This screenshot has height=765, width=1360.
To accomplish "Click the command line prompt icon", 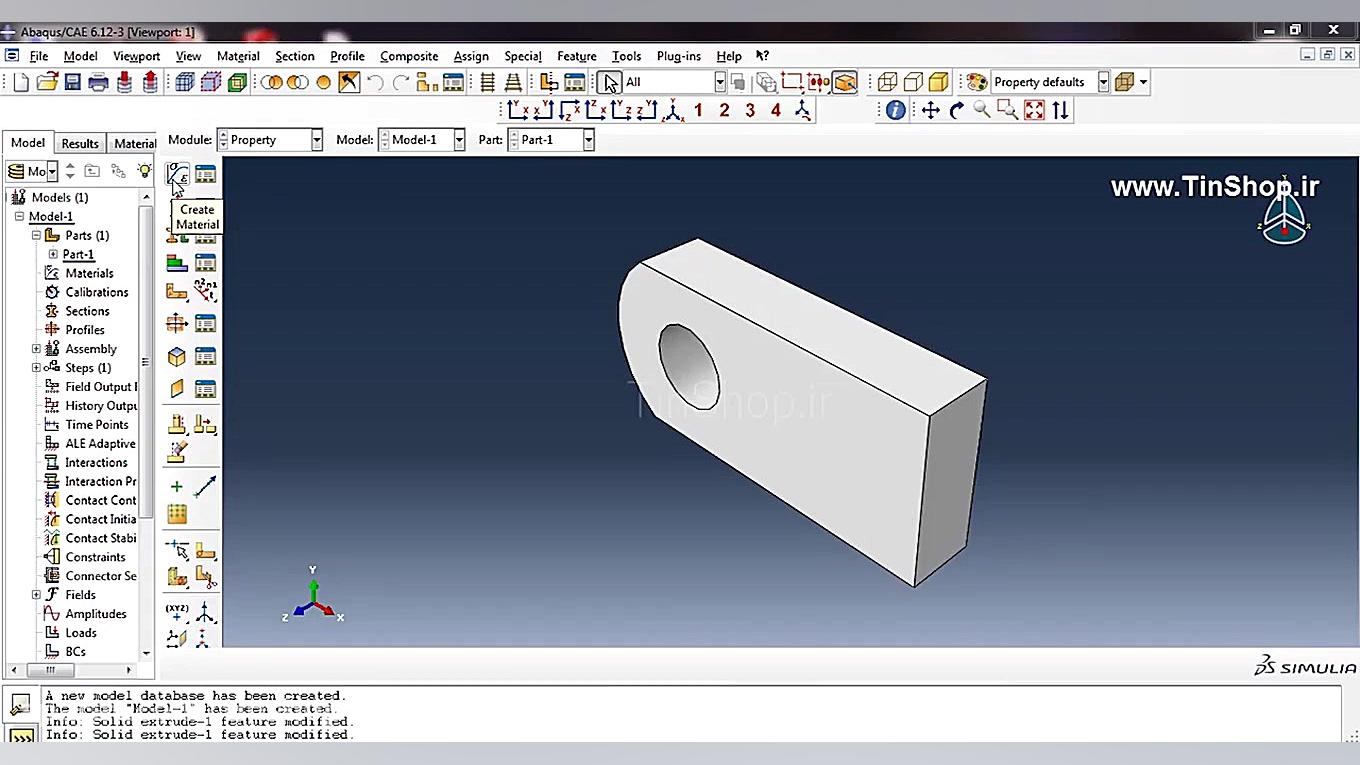I will pyautogui.click(x=21, y=737).
